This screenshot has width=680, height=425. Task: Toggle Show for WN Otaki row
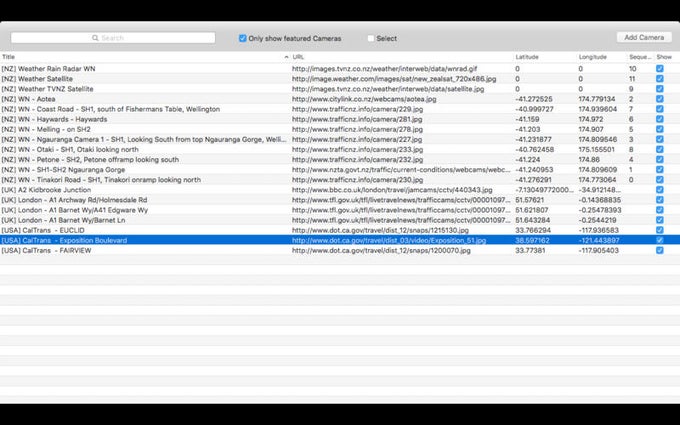click(x=660, y=149)
